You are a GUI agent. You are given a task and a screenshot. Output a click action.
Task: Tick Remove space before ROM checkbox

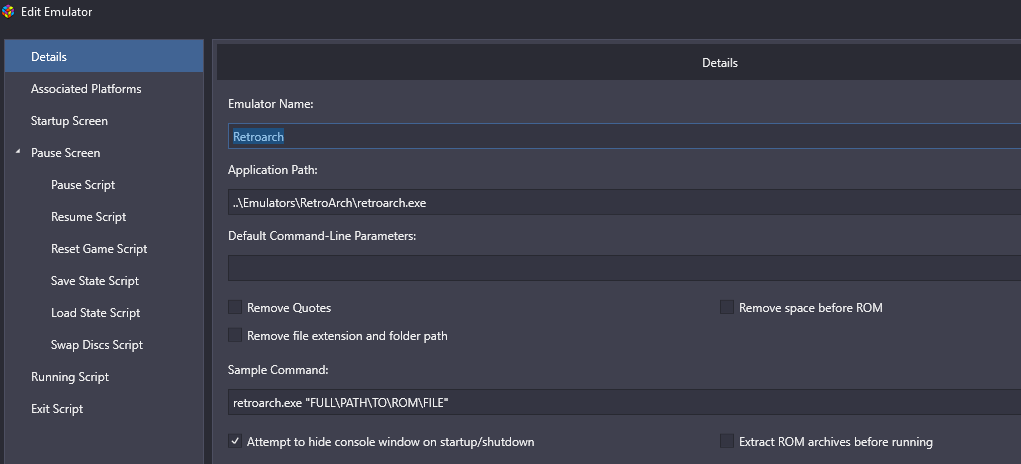pyautogui.click(x=727, y=307)
